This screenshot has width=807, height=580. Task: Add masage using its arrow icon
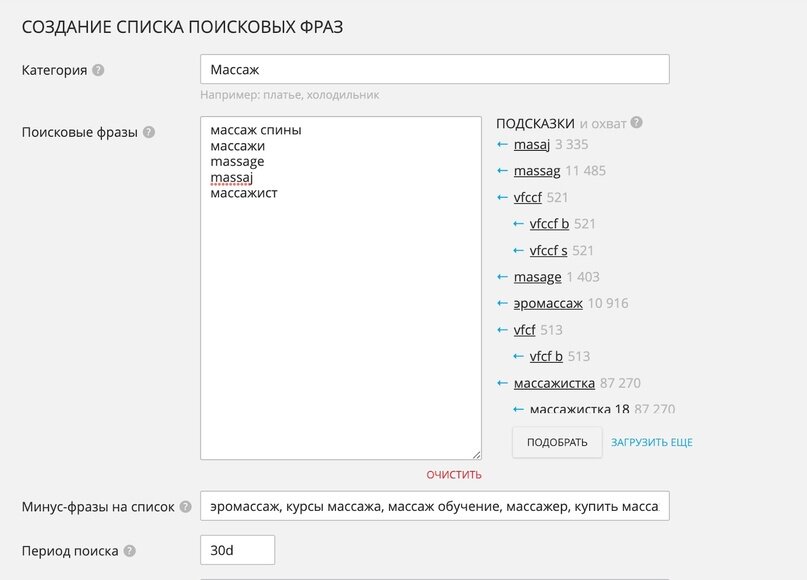[x=503, y=277]
